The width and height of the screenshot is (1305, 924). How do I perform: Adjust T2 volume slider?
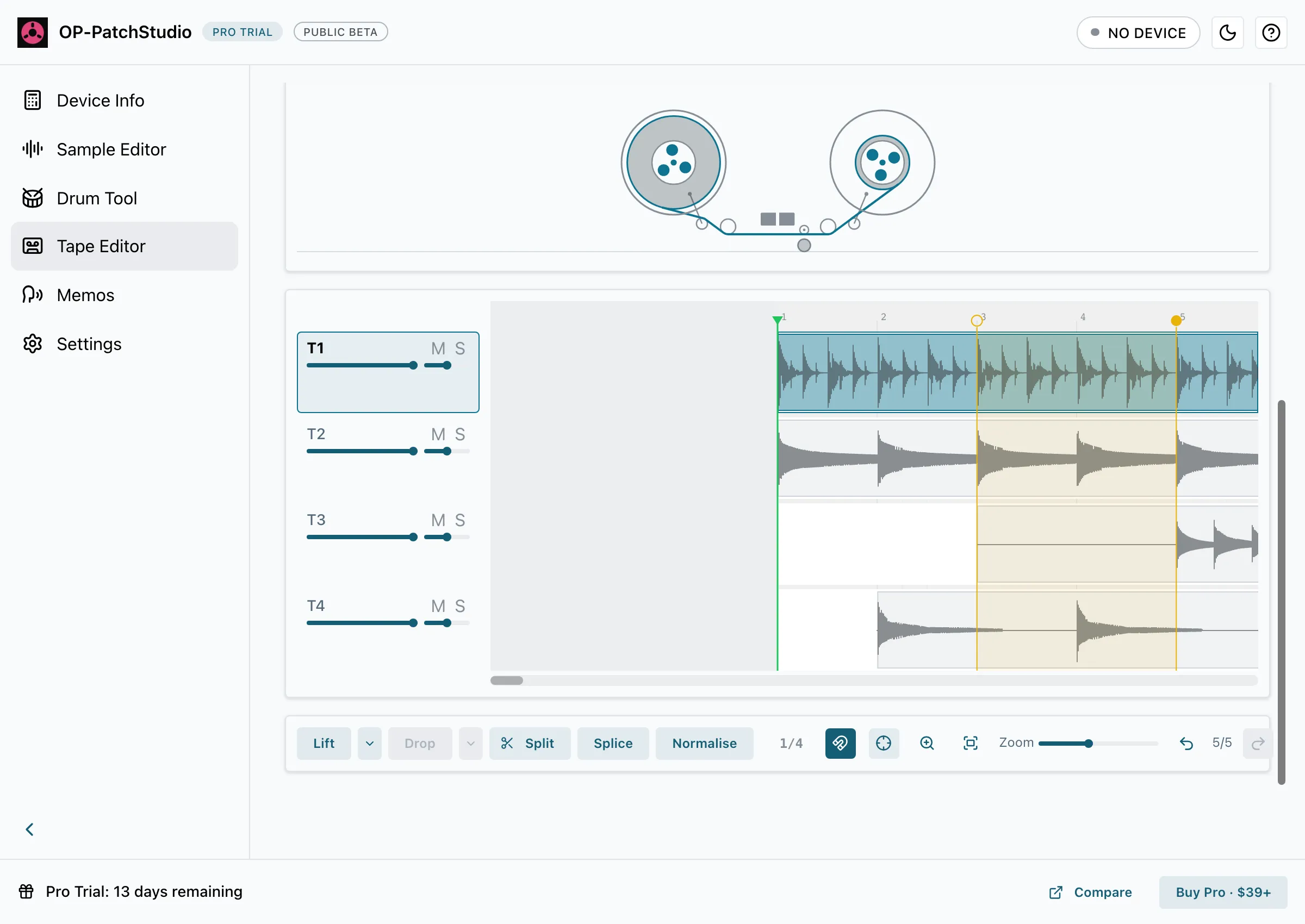tap(362, 451)
